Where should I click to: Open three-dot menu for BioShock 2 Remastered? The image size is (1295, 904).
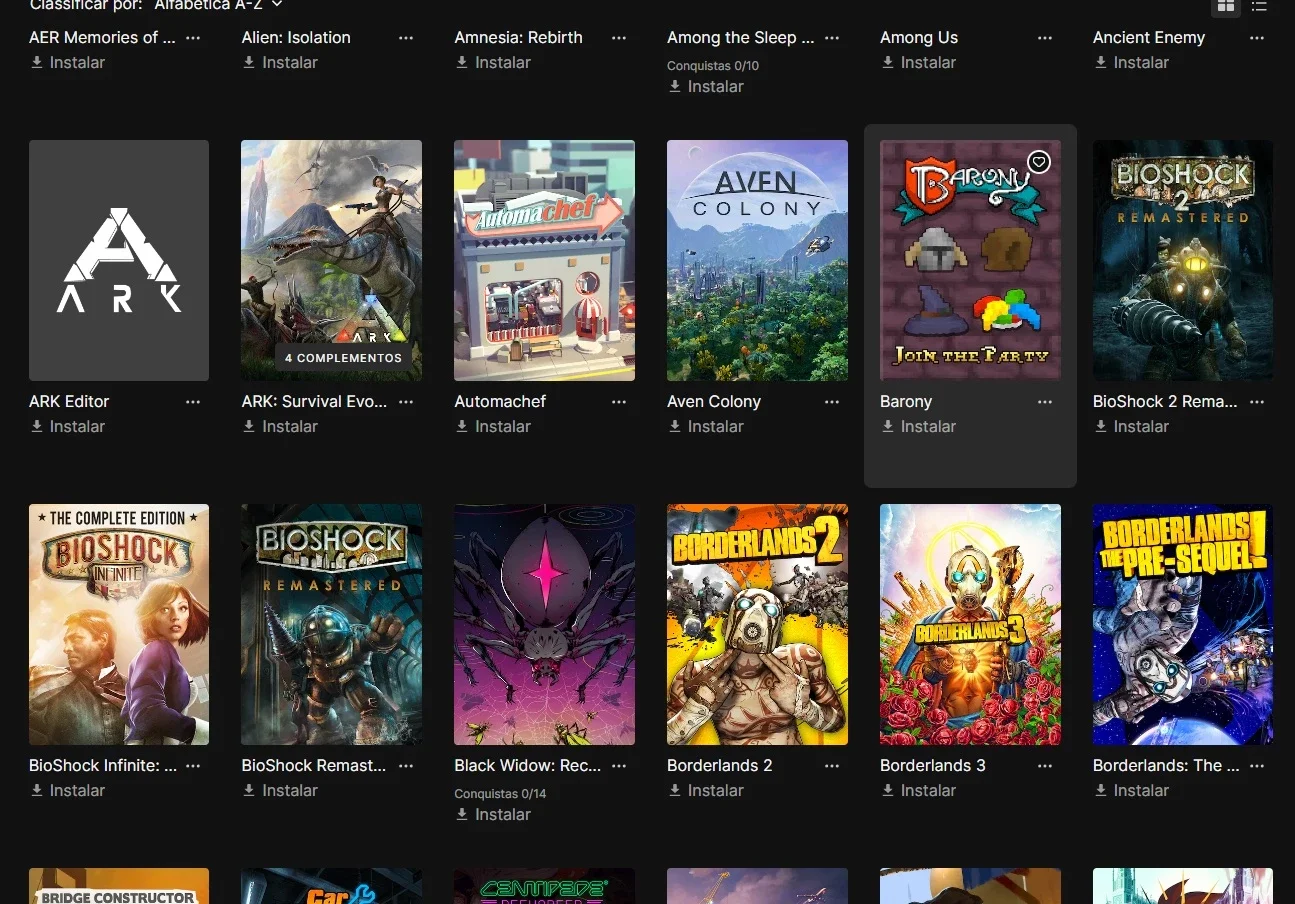[1257, 402]
